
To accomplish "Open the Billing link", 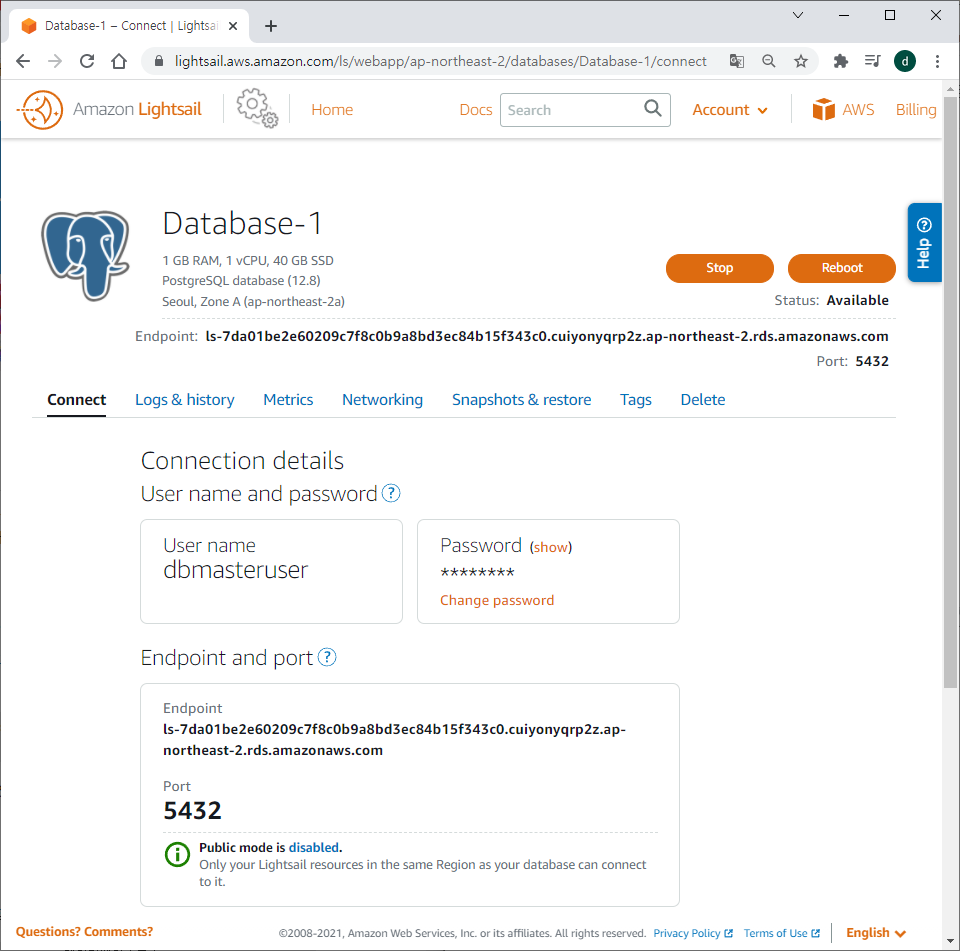I will (916, 110).
